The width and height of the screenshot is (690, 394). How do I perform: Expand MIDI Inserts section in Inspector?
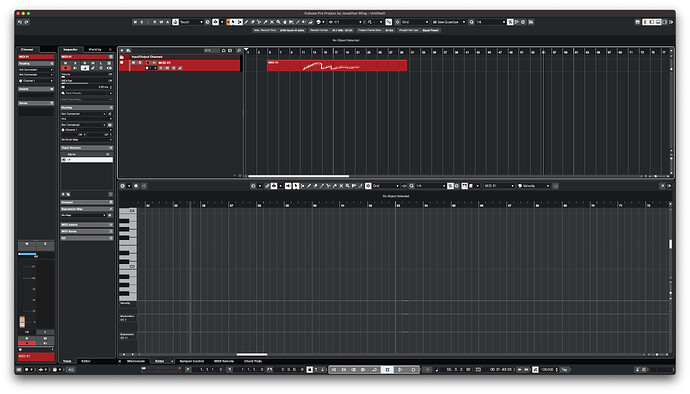tap(87, 225)
